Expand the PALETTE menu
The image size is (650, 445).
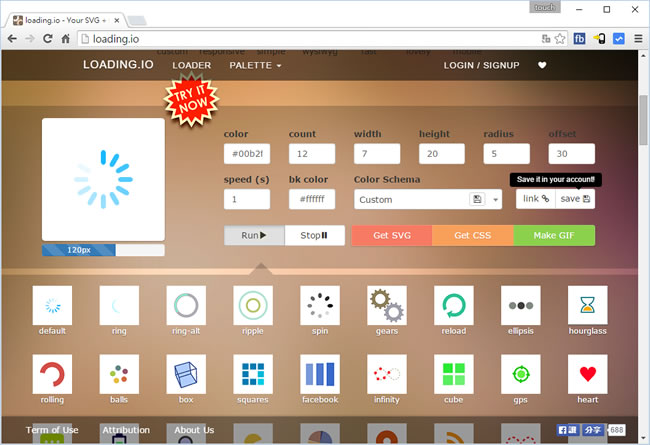tap(255, 66)
